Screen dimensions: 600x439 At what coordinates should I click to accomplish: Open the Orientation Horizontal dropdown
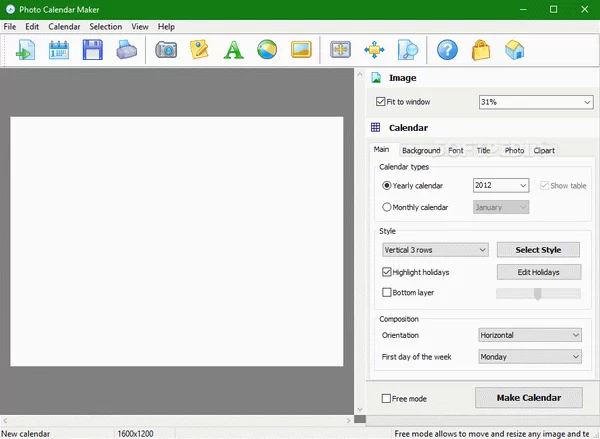(530, 335)
